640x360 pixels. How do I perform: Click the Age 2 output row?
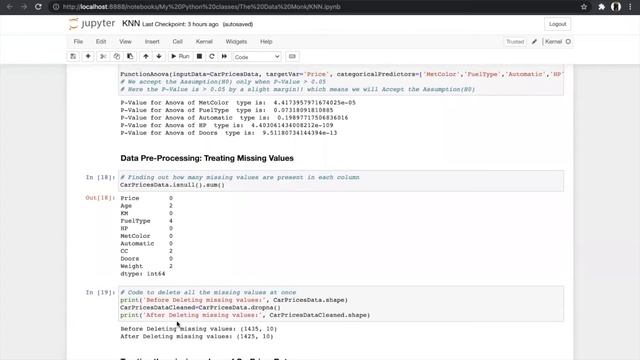click(x=146, y=206)
